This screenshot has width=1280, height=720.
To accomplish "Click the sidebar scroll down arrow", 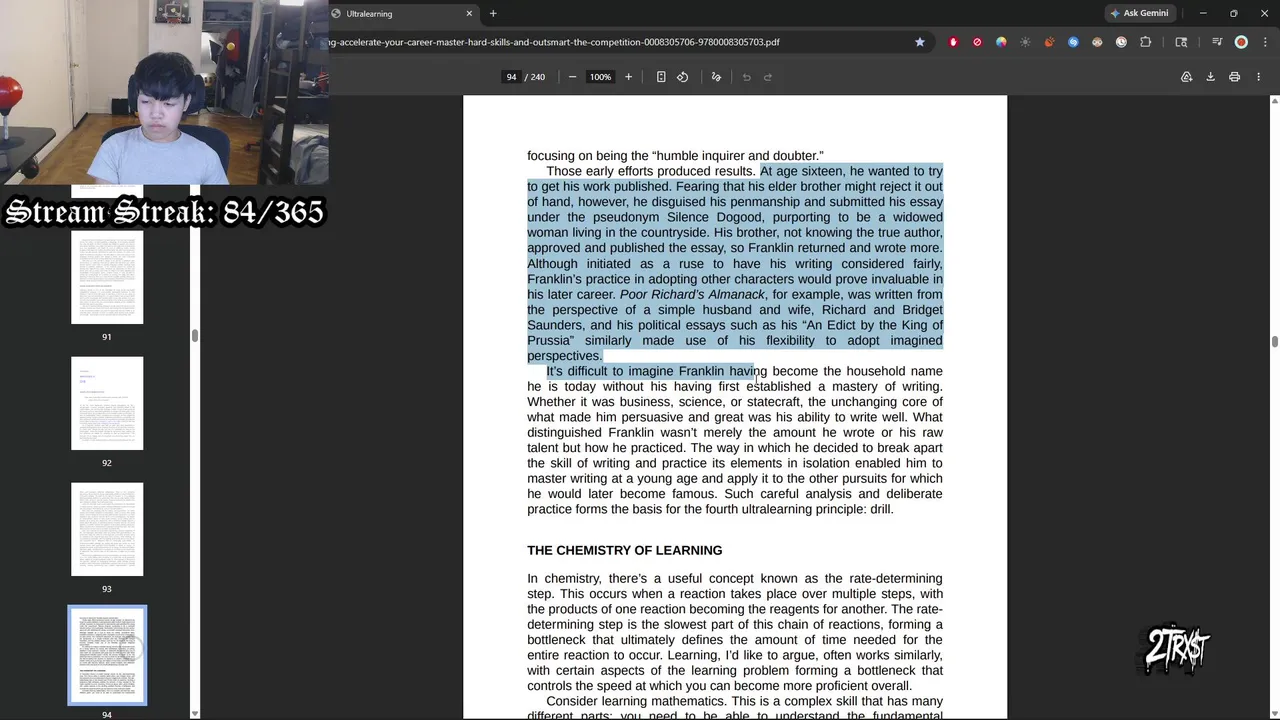I will tap(195, 714).
